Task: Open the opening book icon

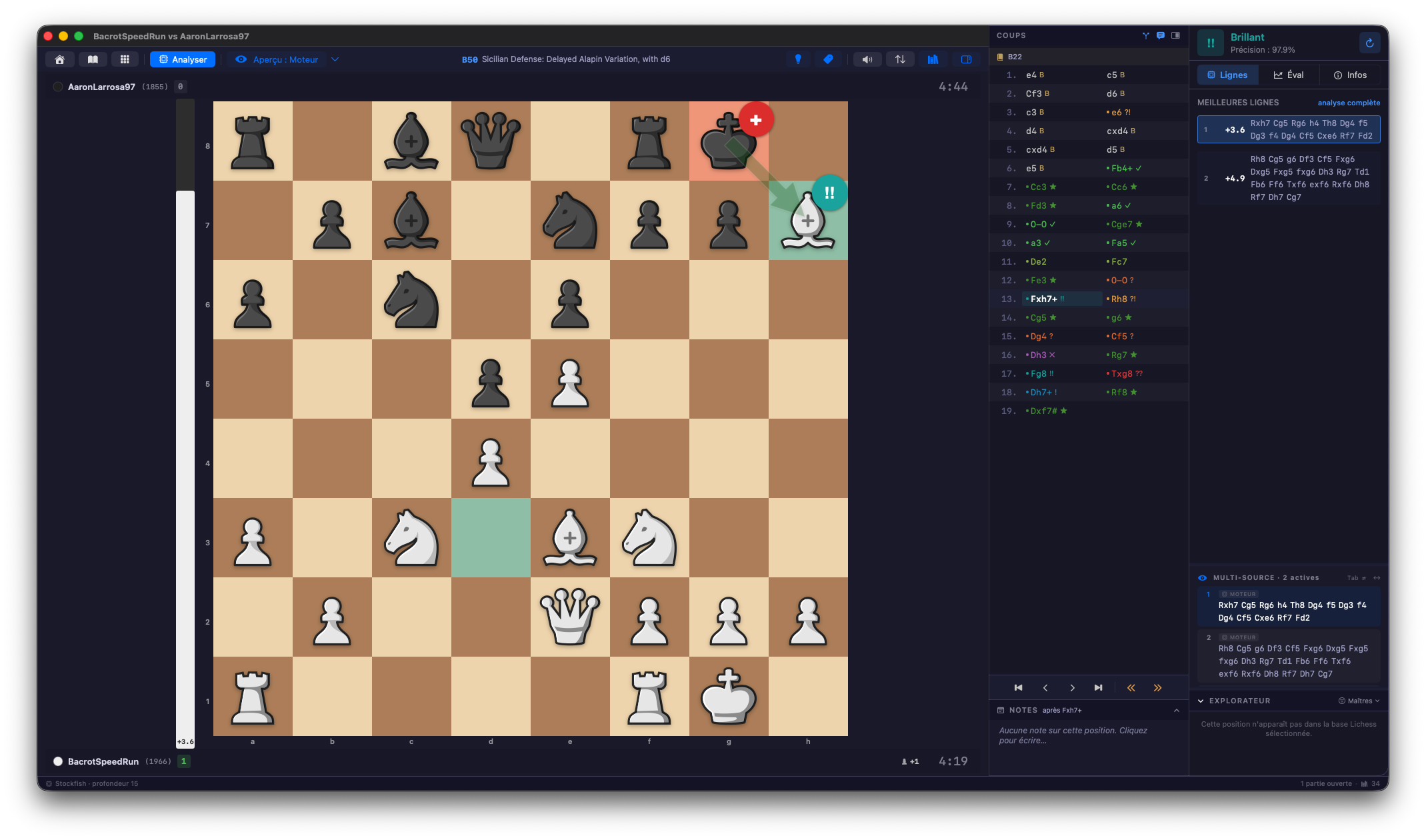Action: click(x=93, y=59)
